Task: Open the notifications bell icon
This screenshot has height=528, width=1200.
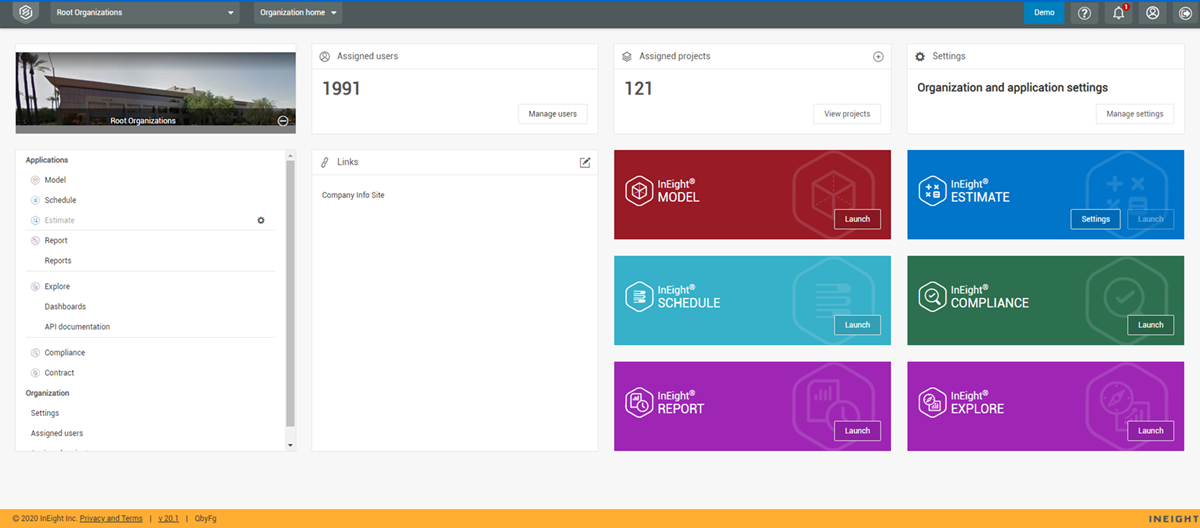Action: (x=1119, y=13)
